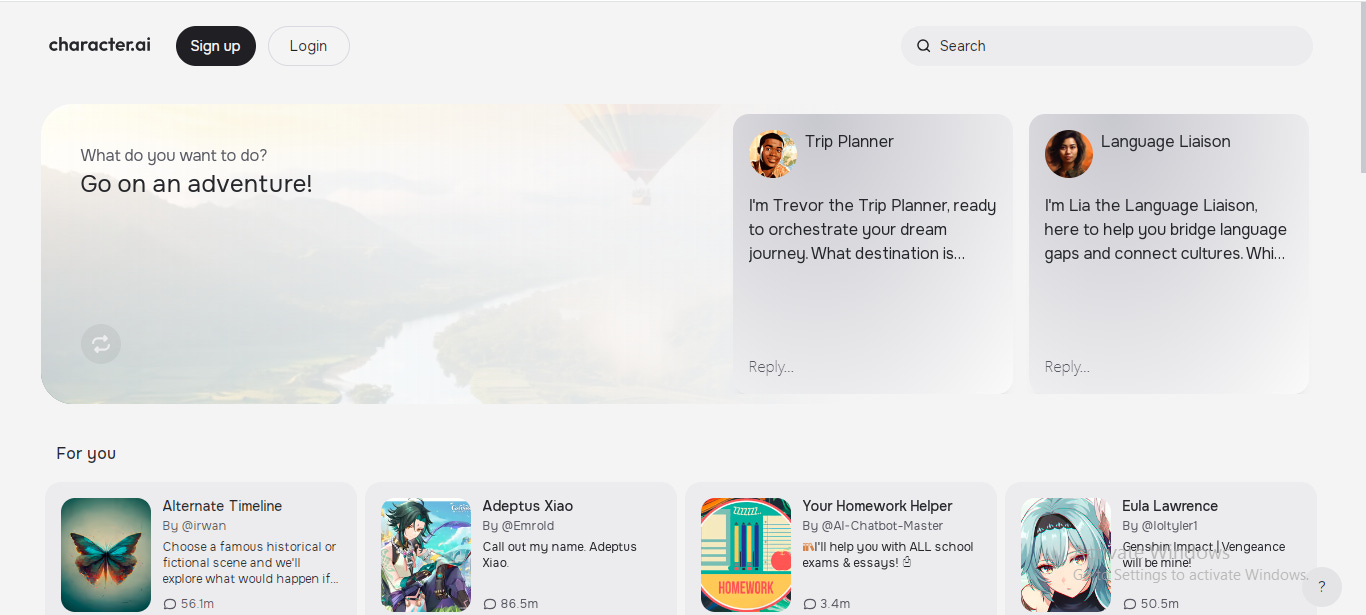Click the page vertical scrollbar
Image resolution: width=1366 pixels, height=615 pixels.
[1361, 90]
